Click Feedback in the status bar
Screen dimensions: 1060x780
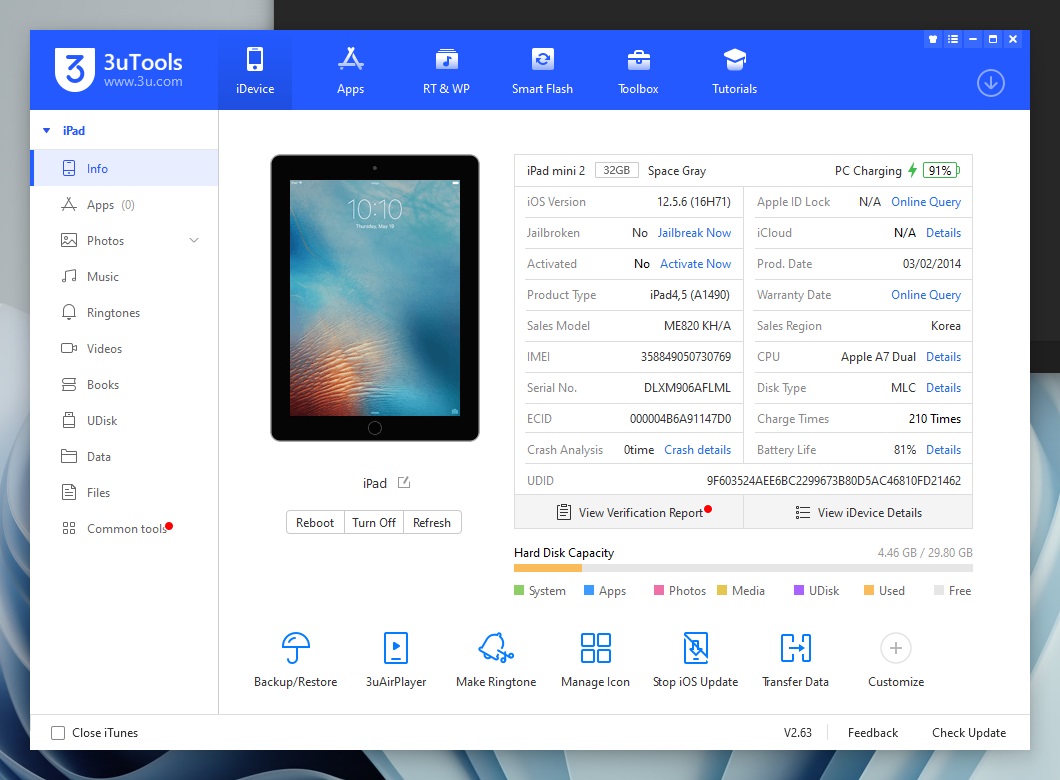[873, 733]
